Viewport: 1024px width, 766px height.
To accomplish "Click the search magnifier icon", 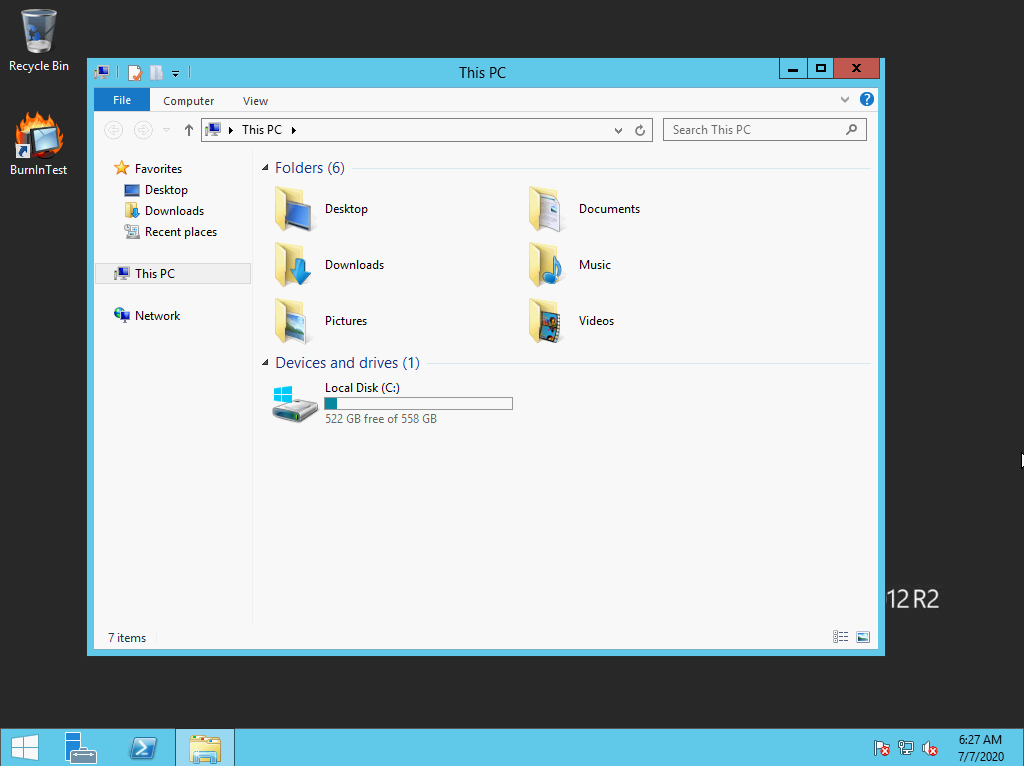I will pyautogui.click(x=851, y=130).
